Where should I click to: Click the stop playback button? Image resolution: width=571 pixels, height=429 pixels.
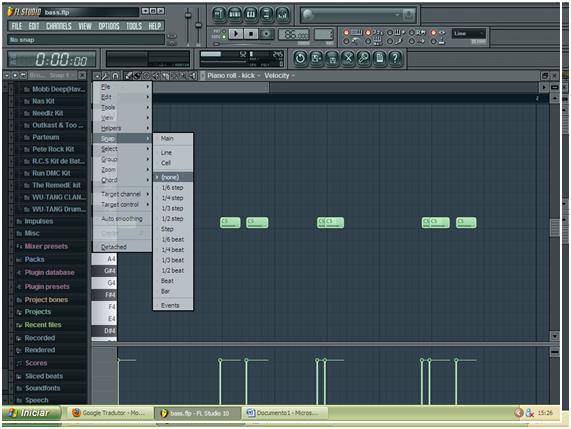tap(251, 34)
